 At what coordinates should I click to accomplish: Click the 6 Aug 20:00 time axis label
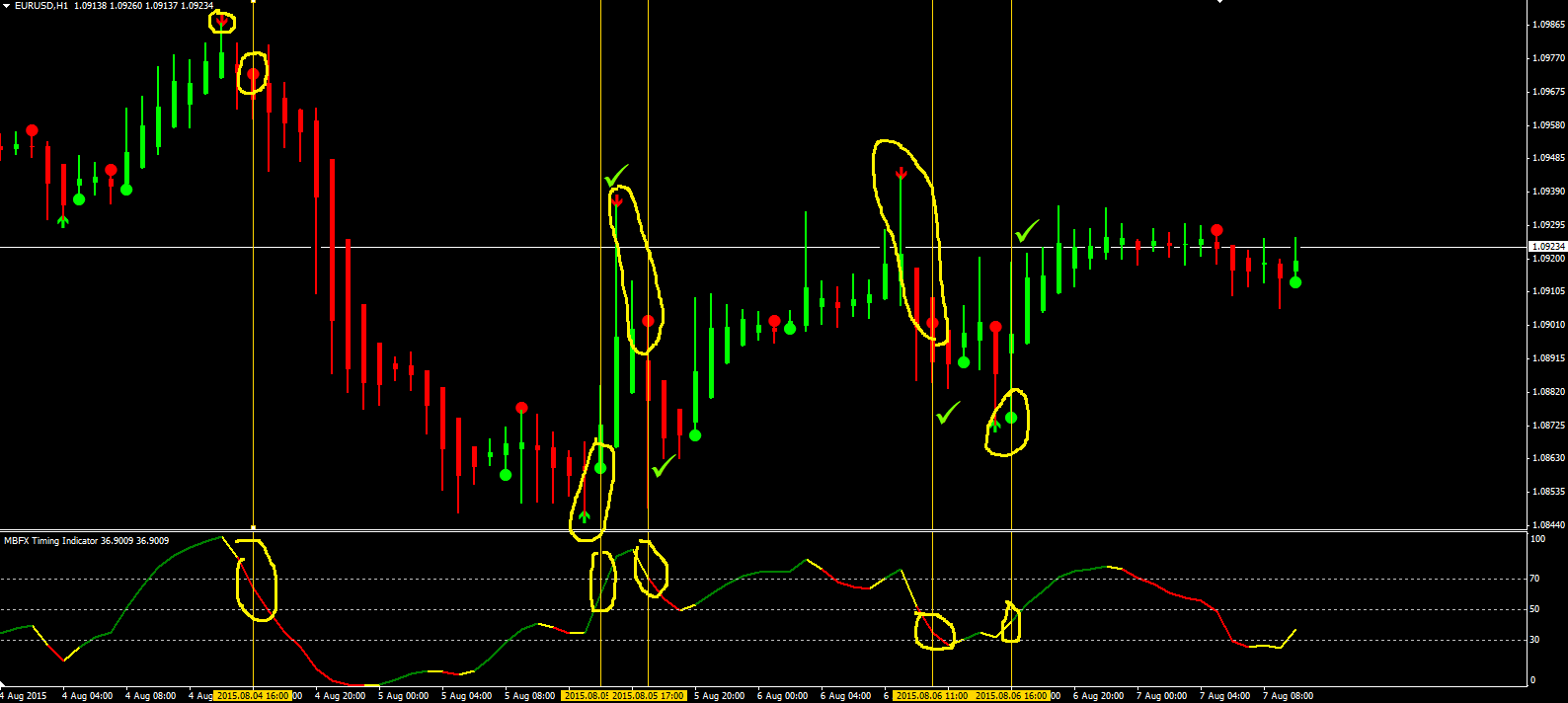tap(1098, 696)
